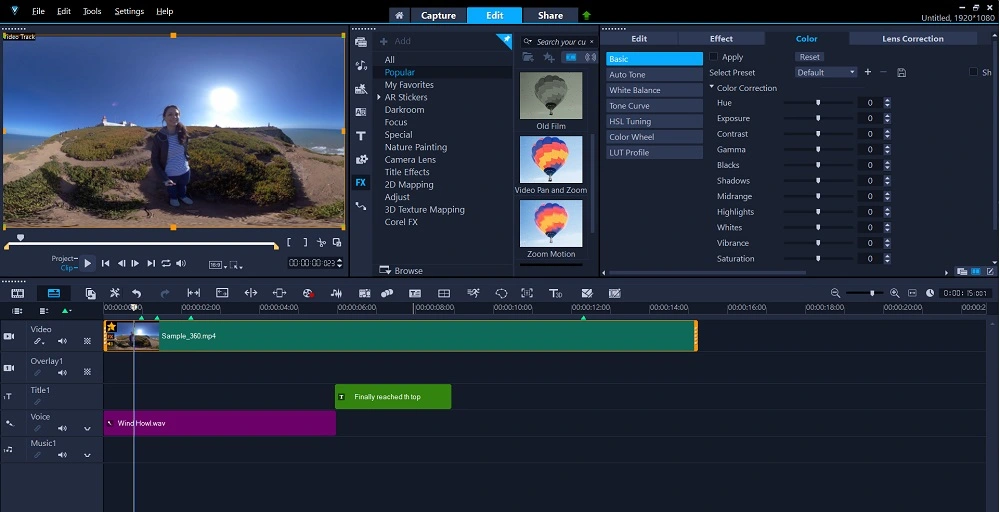Expand the AR Stickers category
This screenshot has width=1000, height=512.
click(x=378, y=97)
